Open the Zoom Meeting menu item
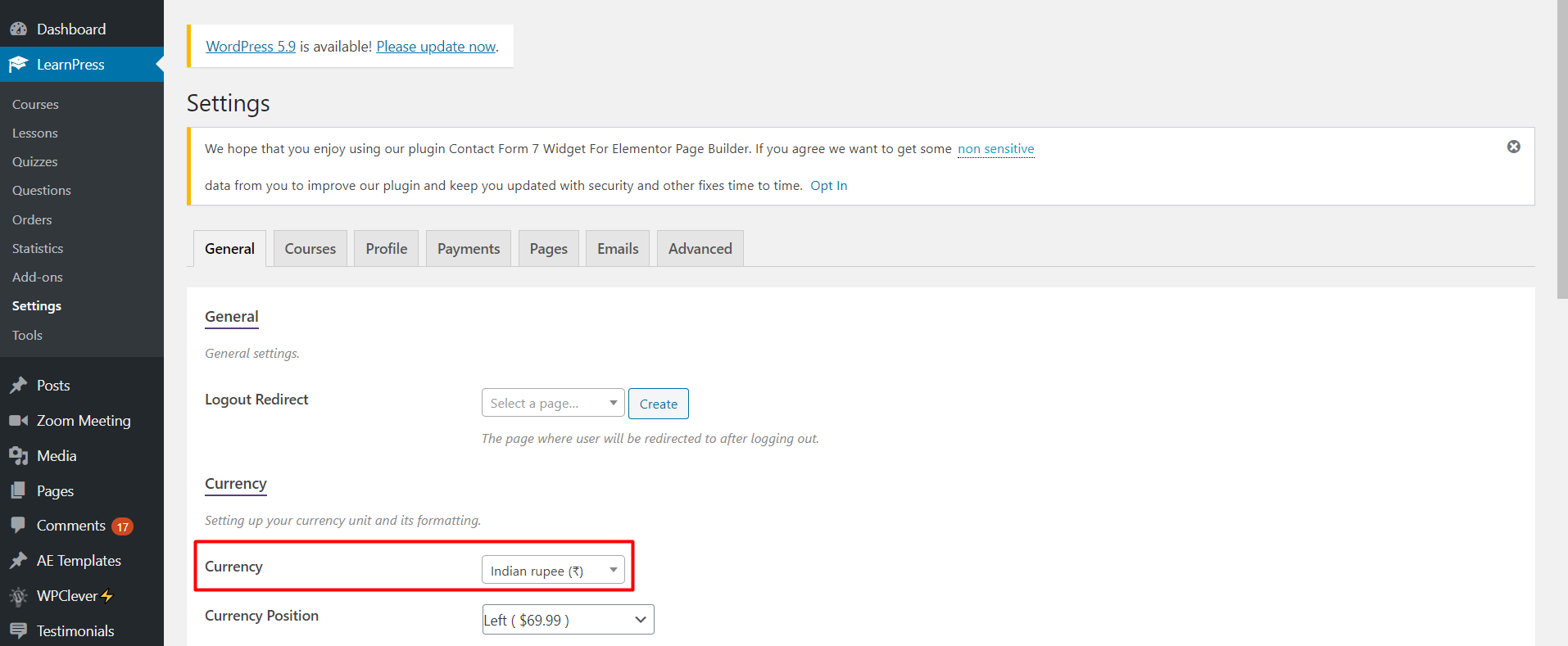 click(x=82, y=421)
